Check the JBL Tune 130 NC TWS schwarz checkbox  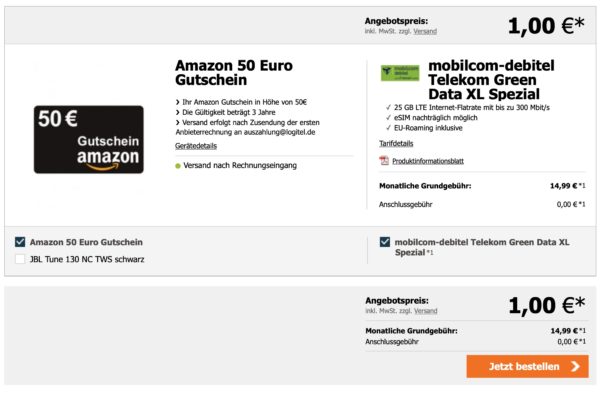[20, 259]
